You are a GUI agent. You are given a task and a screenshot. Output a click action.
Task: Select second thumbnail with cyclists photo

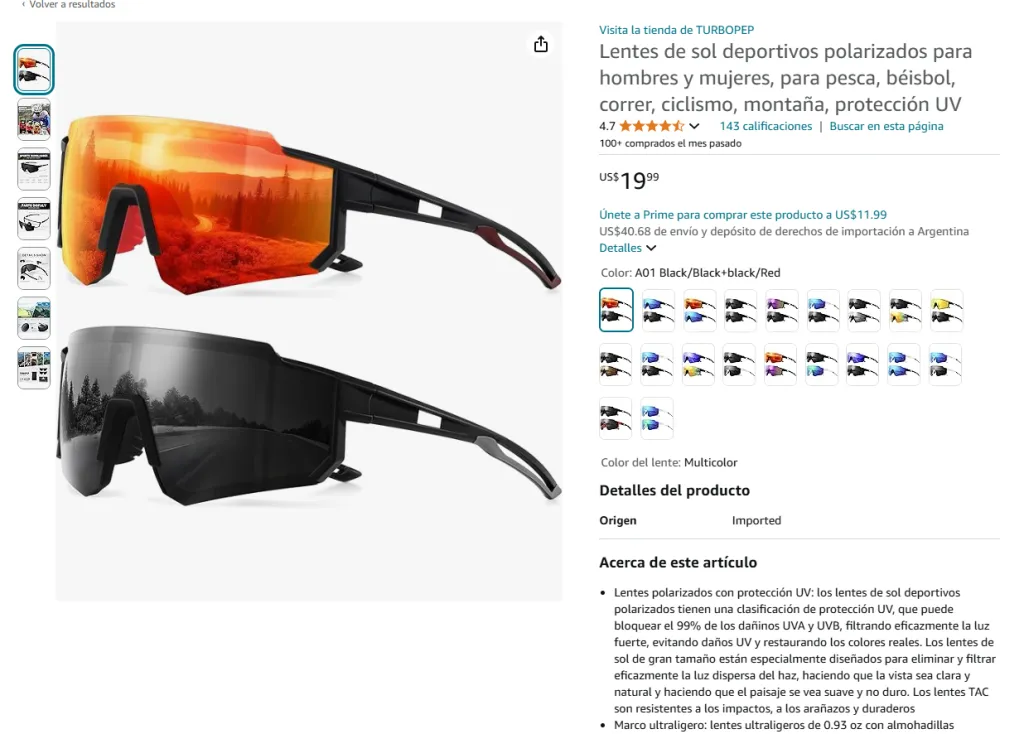point(34,120)
